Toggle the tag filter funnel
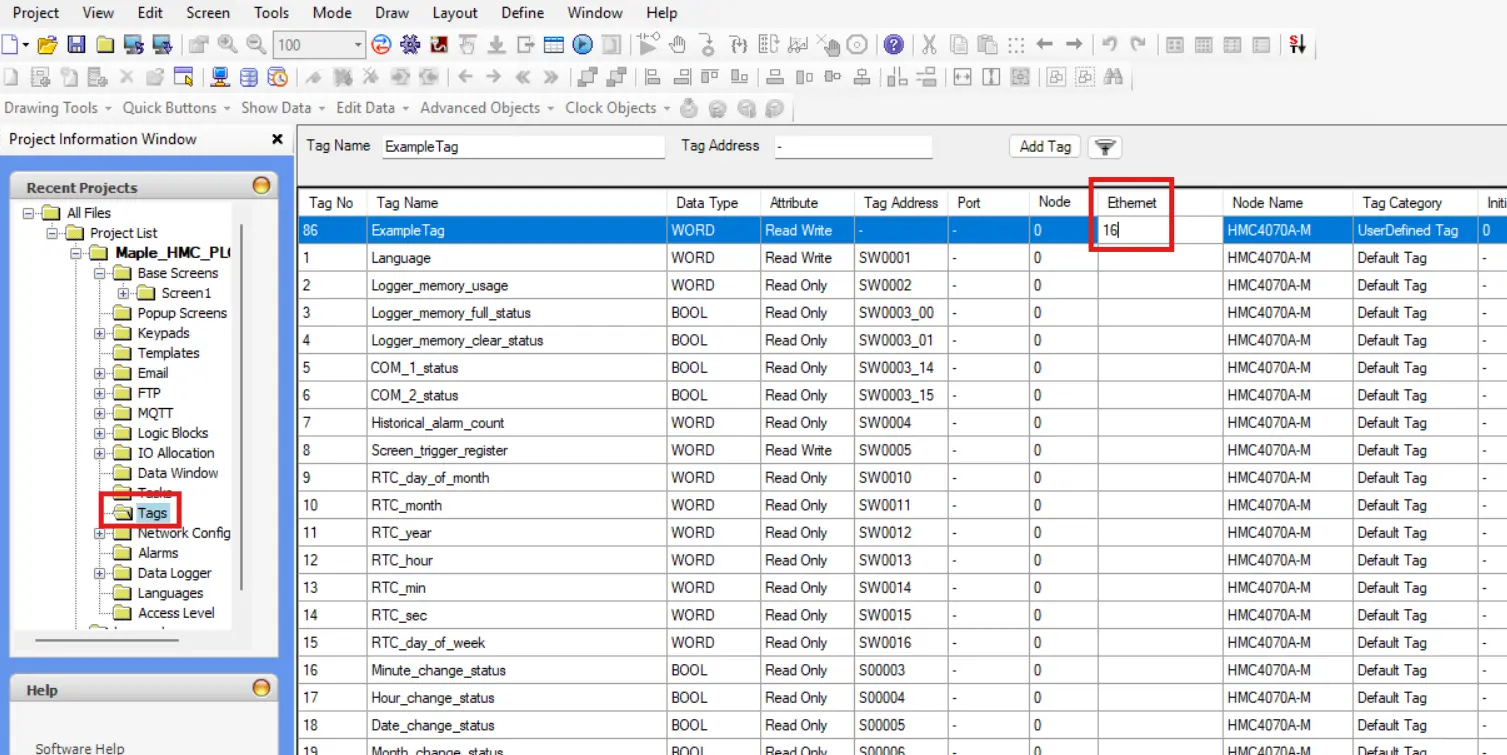Image resolution: width=1507 pixels, height=755 pixels. point(1104,146)
